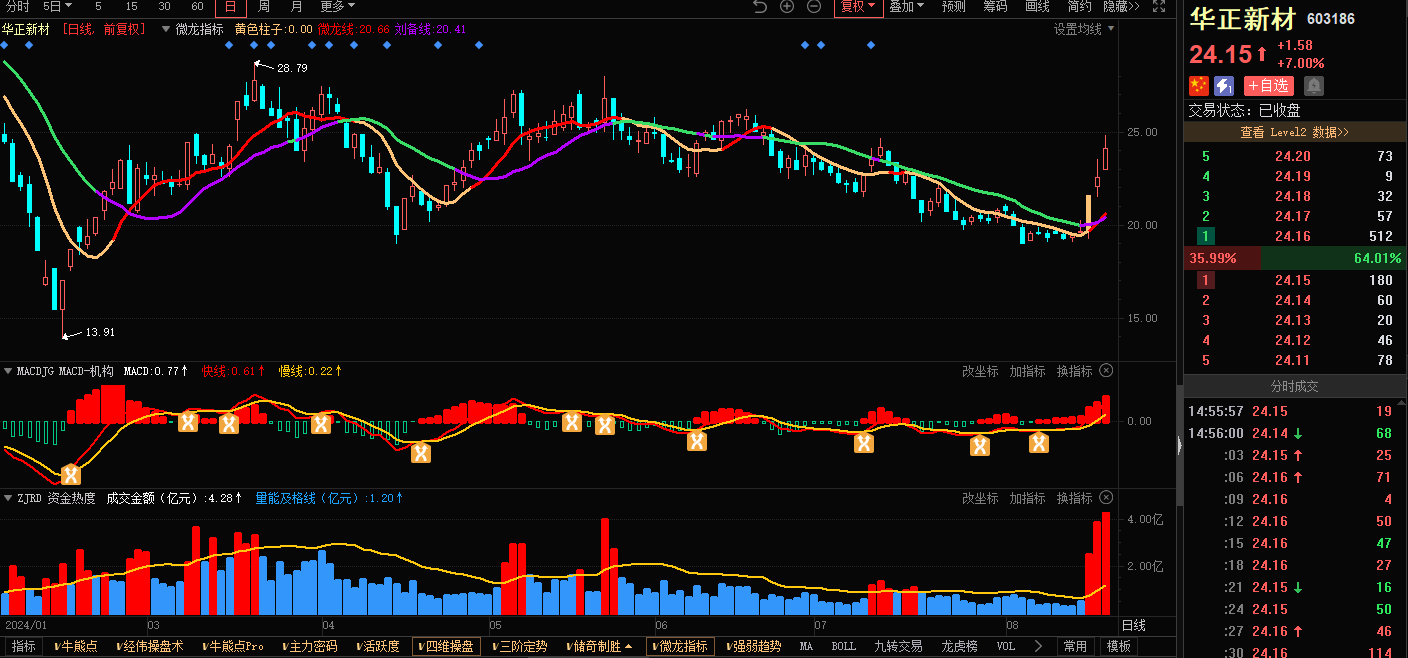The width and height of the screenshot is (1408, 658).
Task: Add stock via +自选 button
Action: coord(1269,86)
